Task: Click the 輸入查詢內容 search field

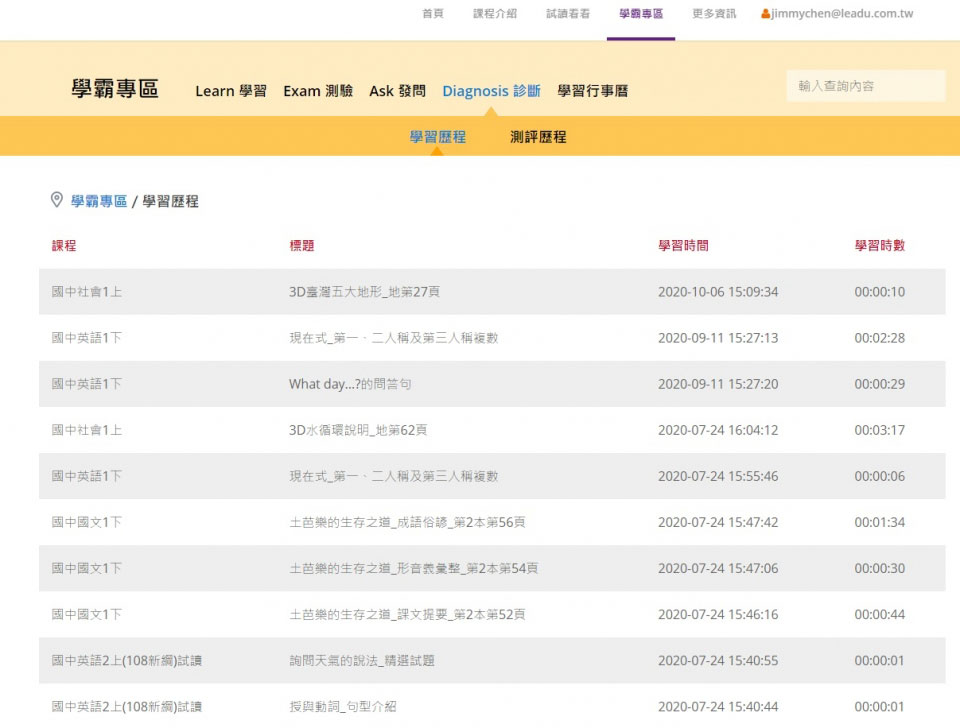Action: click(865, 86)
